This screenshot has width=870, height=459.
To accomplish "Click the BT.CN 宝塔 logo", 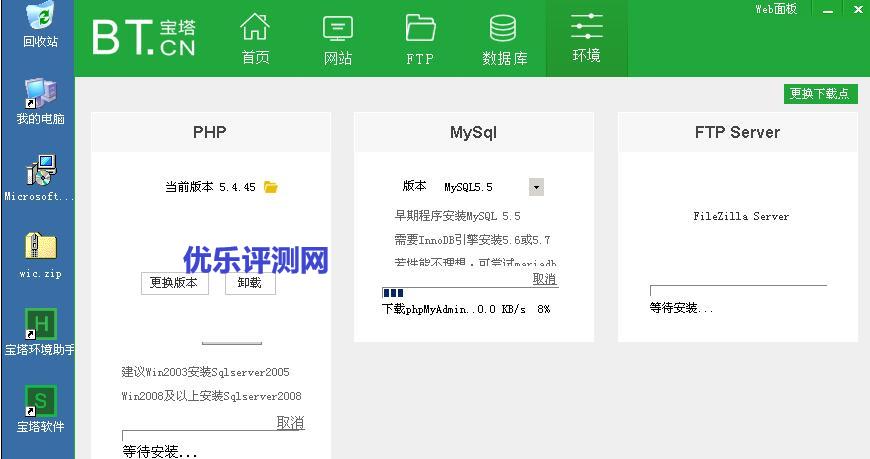I will pos(144,38).
